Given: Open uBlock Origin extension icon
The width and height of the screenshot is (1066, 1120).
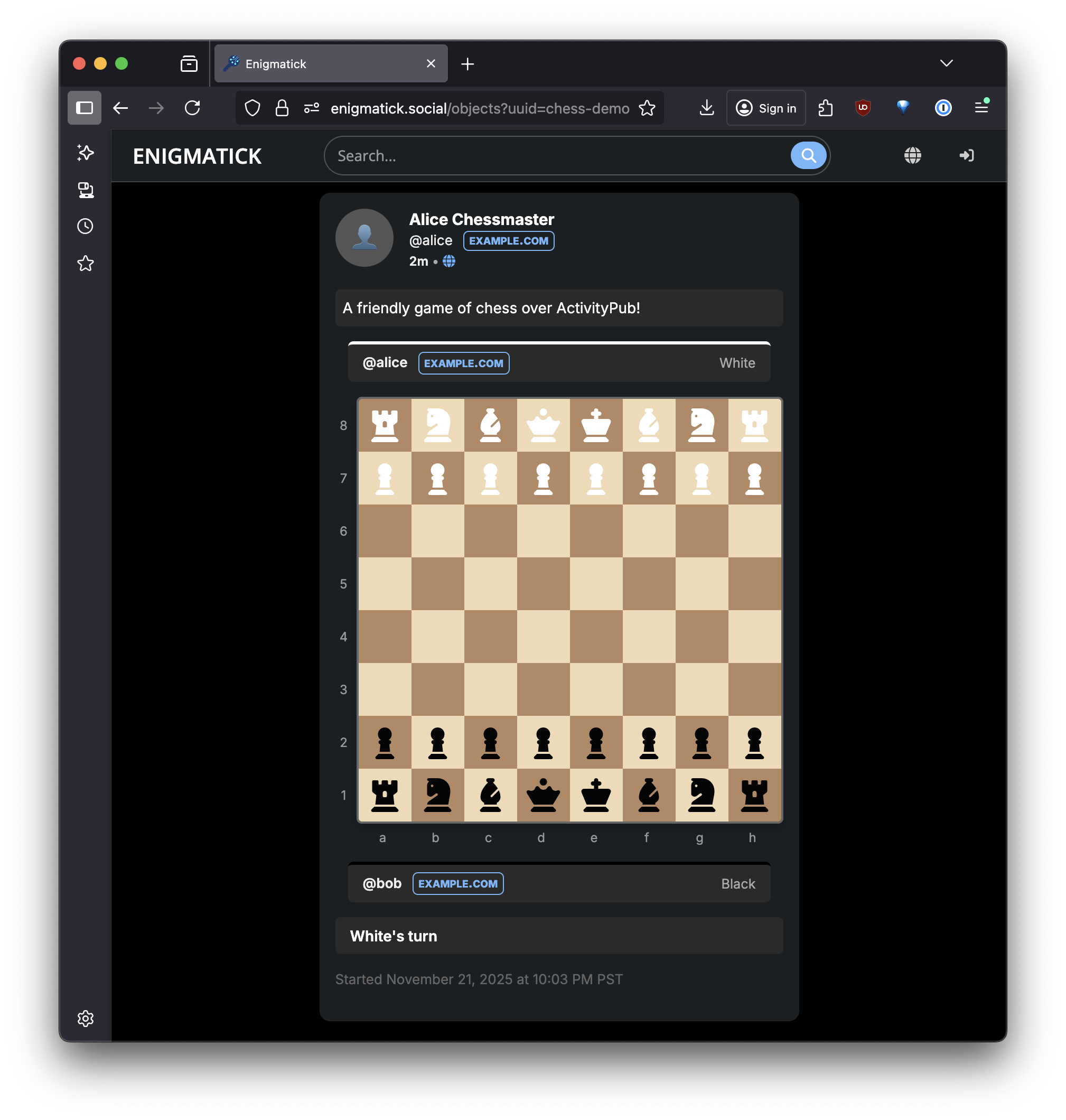Looking at the screenshot, I should [x=863, y=107].
